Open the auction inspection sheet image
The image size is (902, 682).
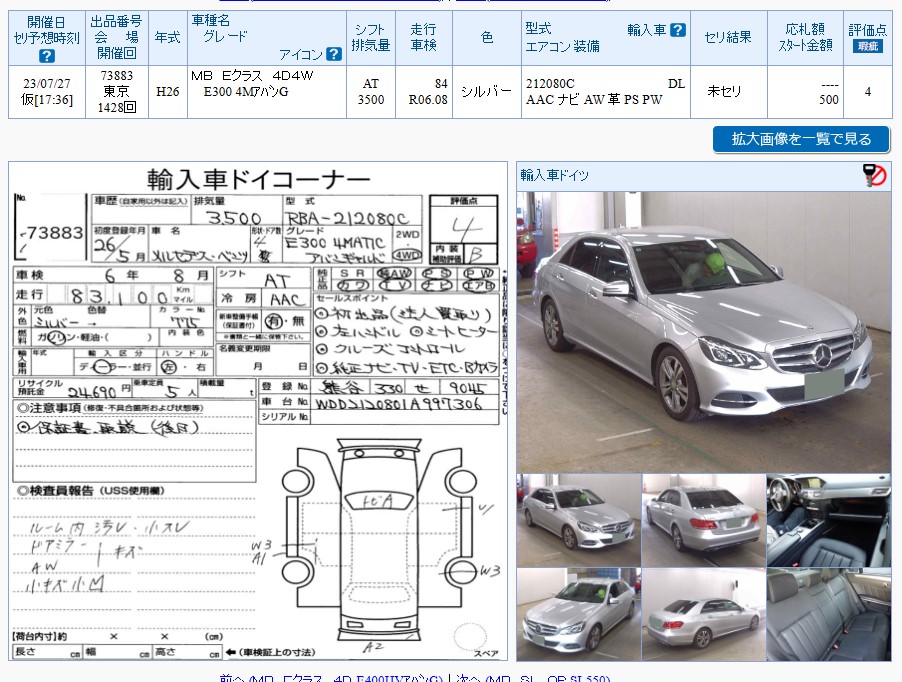pos(258,411)
